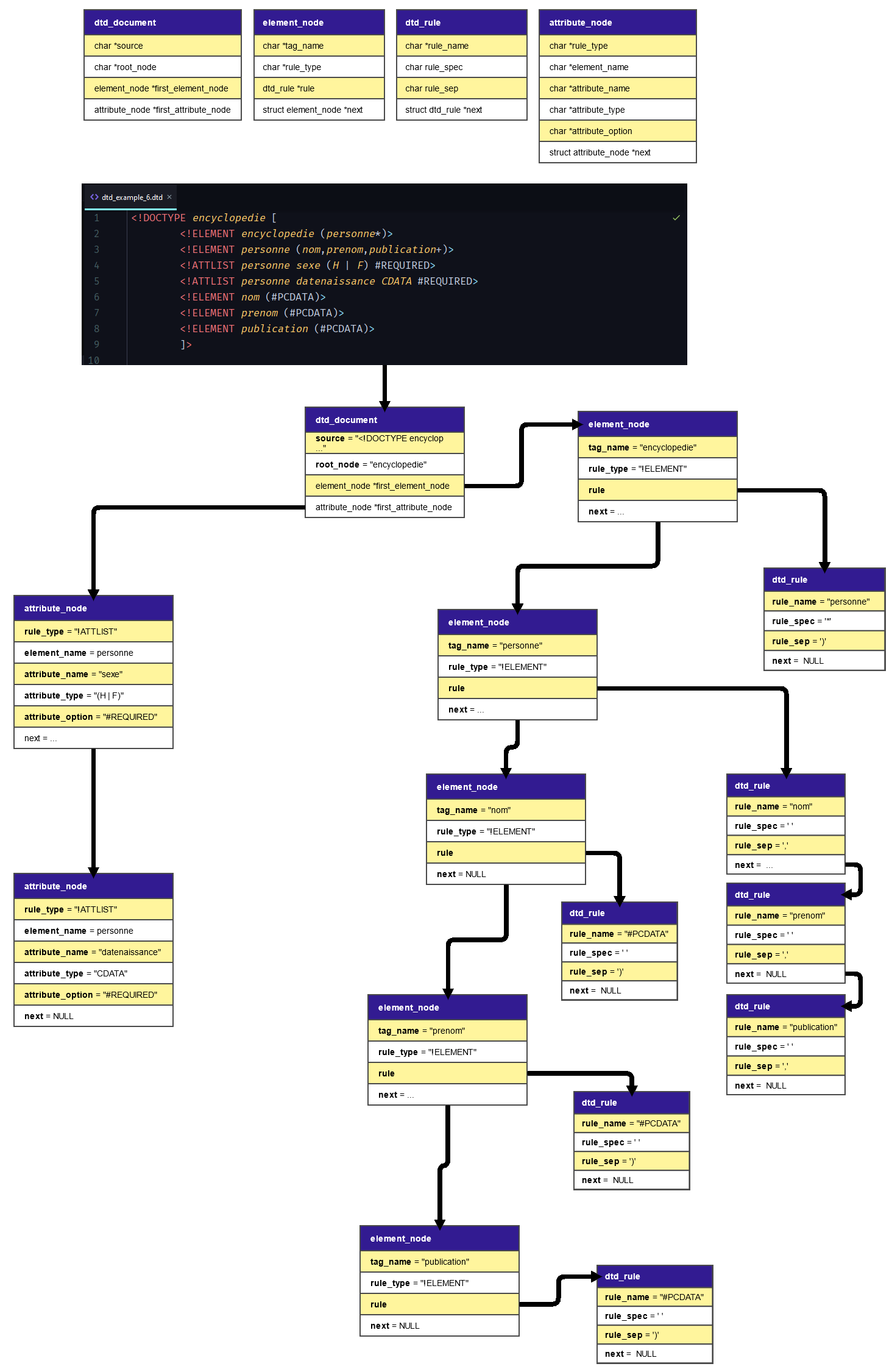892x1372 pixels.
Task: Select line number 5 in the editor gutter
Action: tap(96, 281)
